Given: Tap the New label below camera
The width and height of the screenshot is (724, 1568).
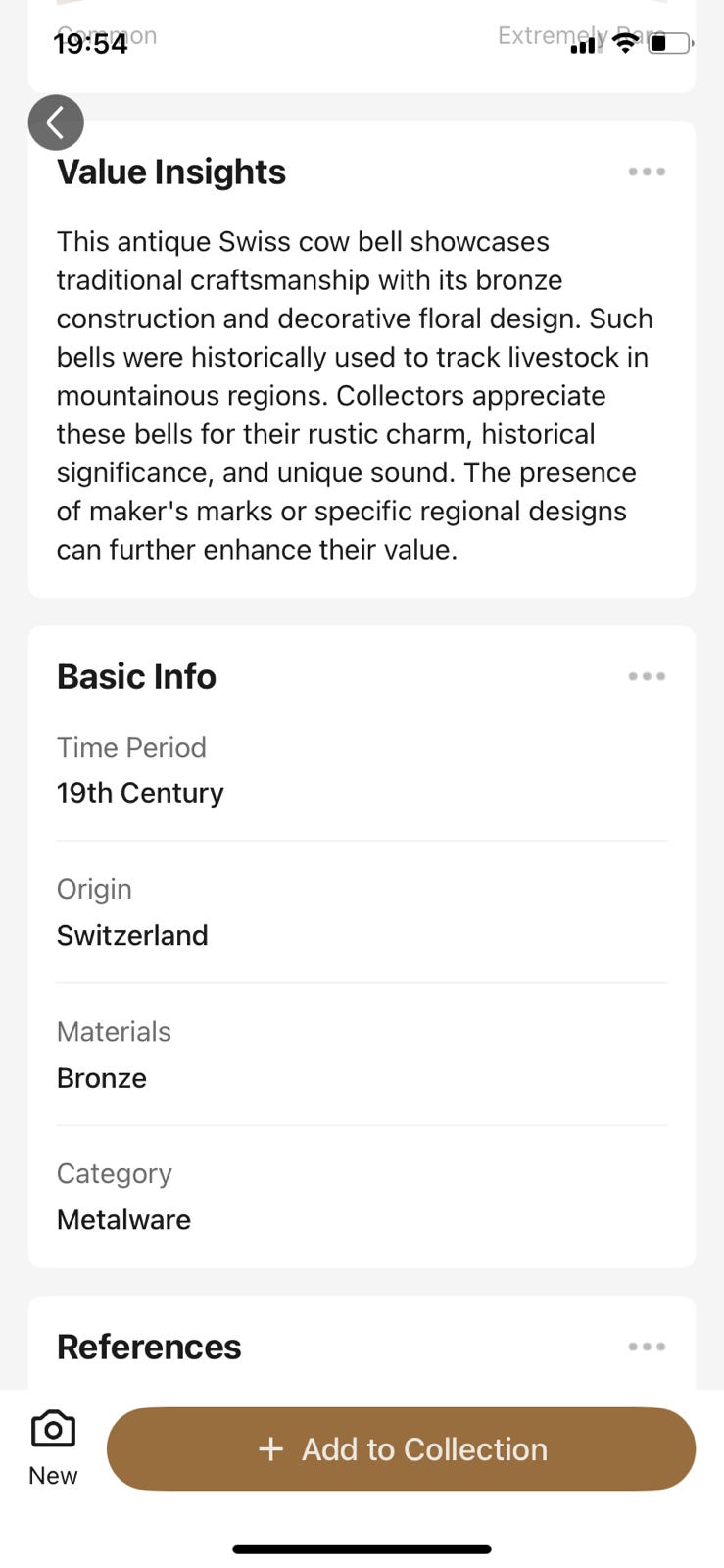Looking at the screenshot, I should [x=53, y=1476].
